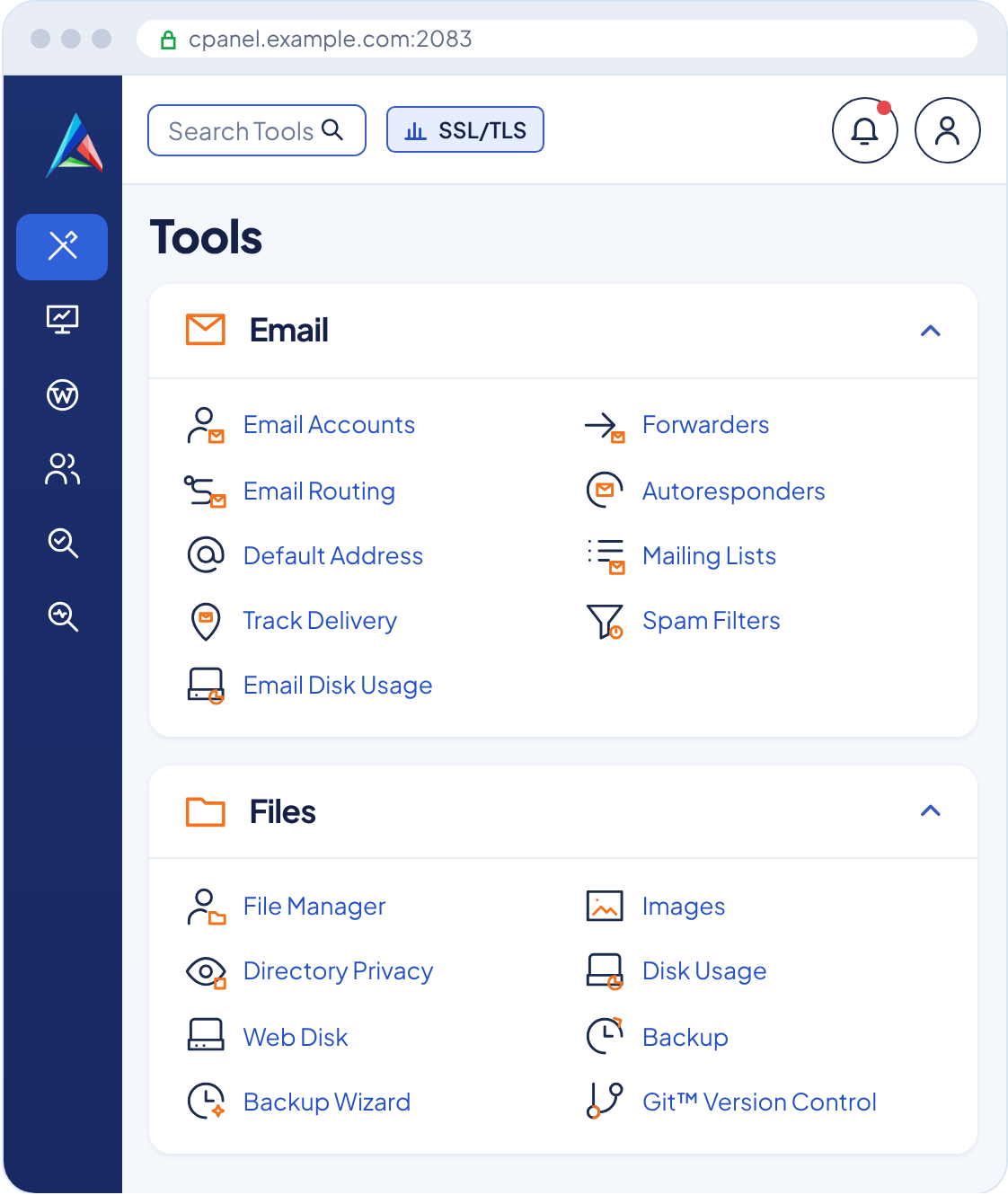Open the notifications bell
Viewport: 1008px width, 1195px height.
click(x=865, y=130)
